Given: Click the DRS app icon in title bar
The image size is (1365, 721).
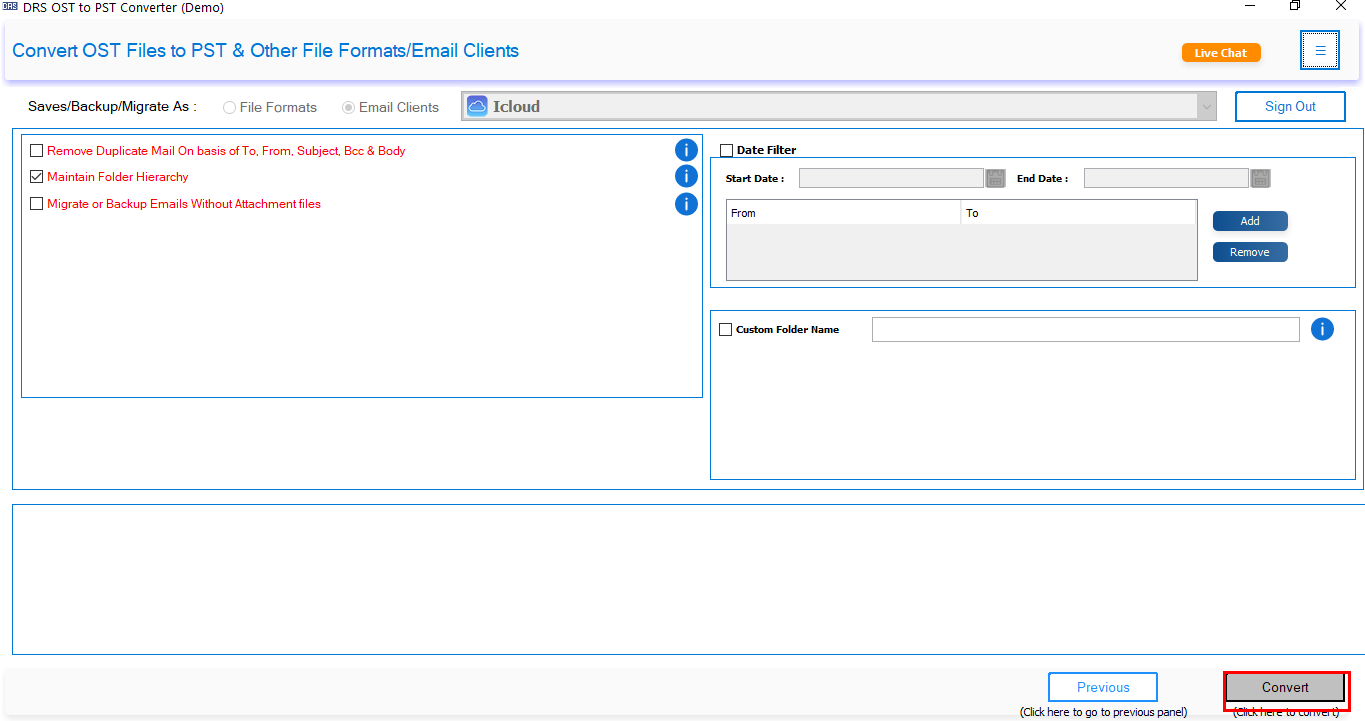Looking at the screenshot, I should click(x=11, y=7).
